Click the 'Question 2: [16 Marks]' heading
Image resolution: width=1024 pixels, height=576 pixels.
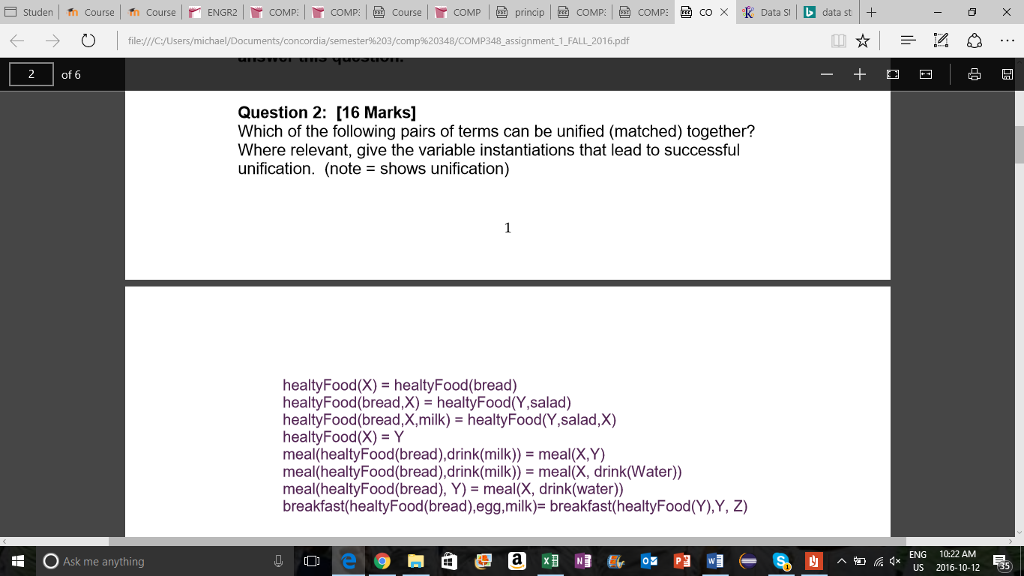327,112
